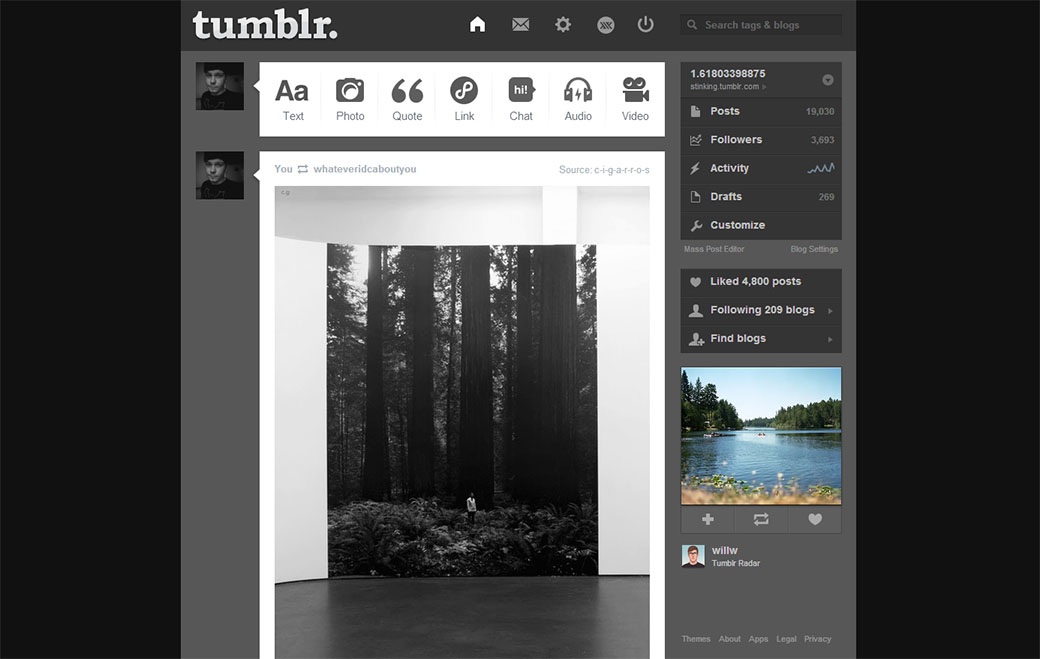Visit willw's blog from Tumblr Radar
The height and width of the screenshot is (659, 1040).
(724, 549)
